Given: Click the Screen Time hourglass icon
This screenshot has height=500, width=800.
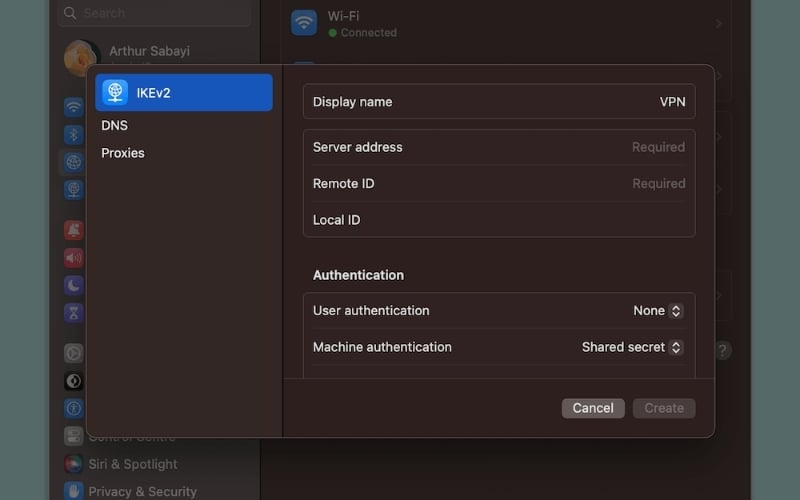Looking at the screenshot, I should [73, 313].
